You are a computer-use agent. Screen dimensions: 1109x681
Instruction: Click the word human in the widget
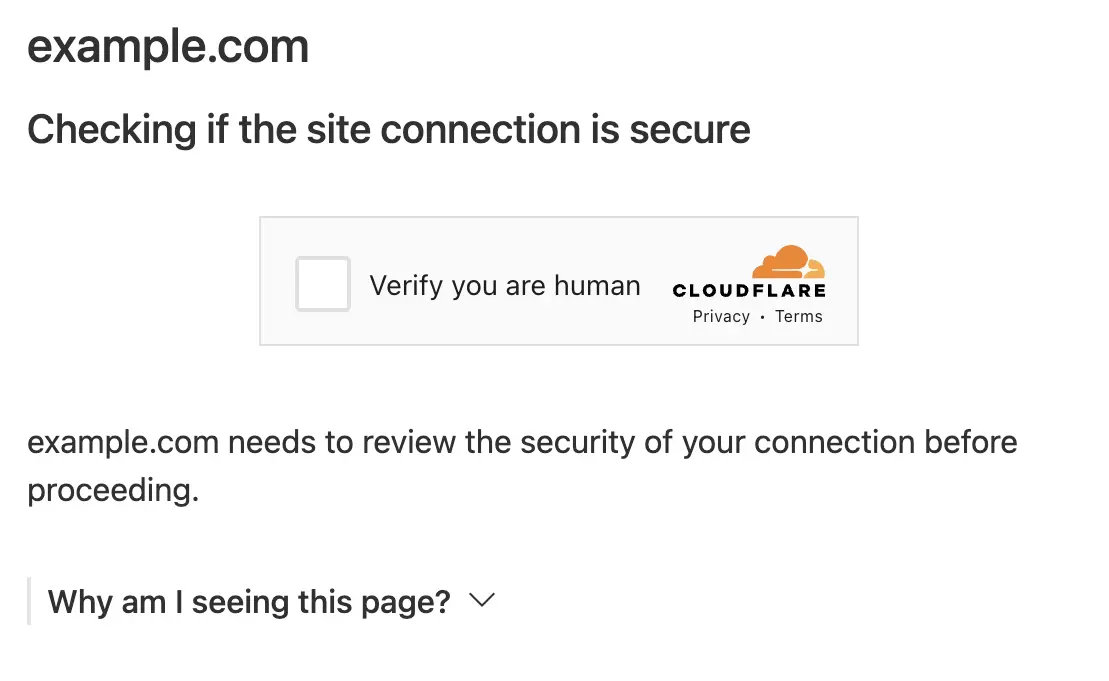point(597,286)
